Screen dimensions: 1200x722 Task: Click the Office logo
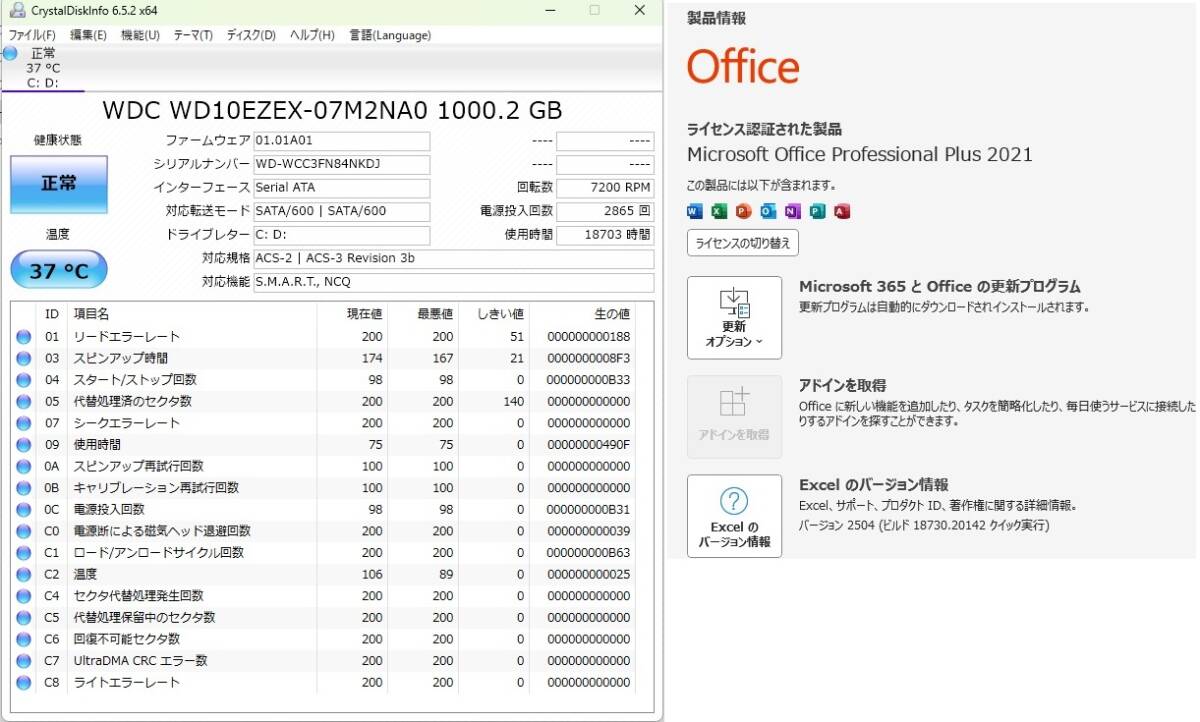[743, 67]
